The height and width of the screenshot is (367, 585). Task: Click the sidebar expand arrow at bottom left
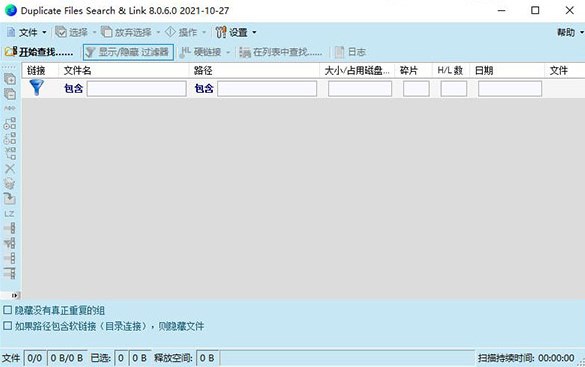pos(15,295)
